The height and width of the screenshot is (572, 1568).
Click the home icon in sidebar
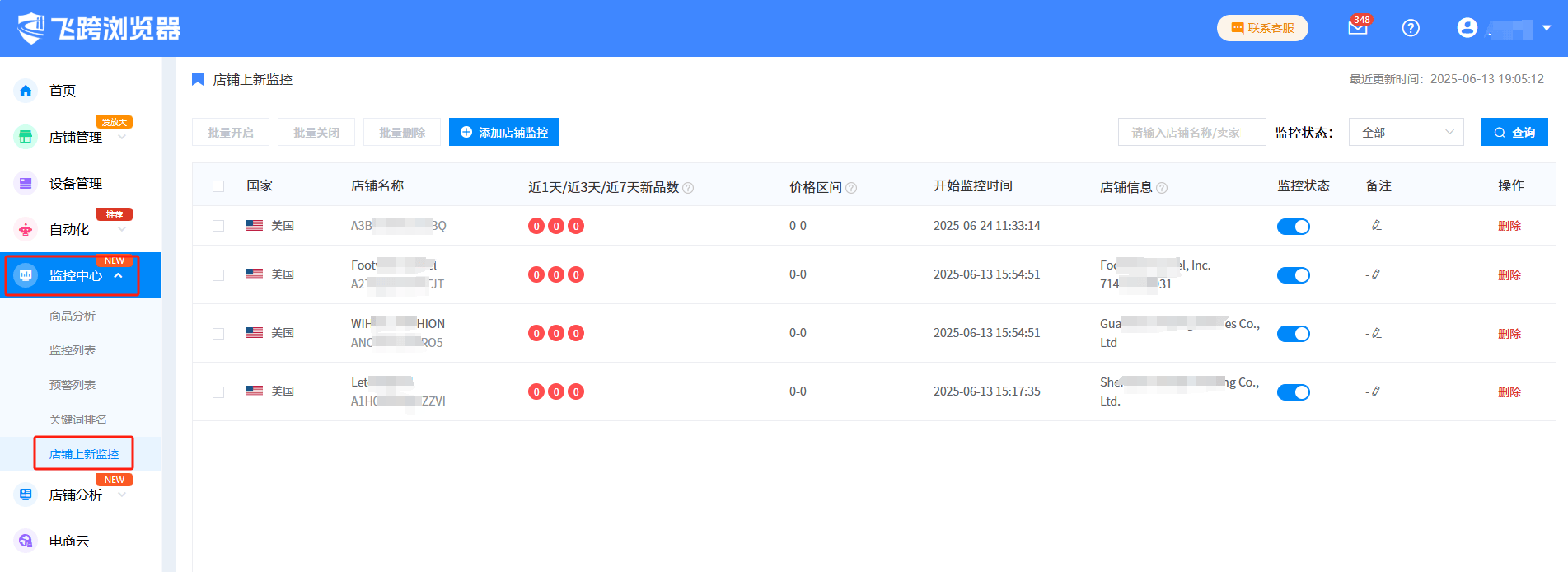point(26,91)
